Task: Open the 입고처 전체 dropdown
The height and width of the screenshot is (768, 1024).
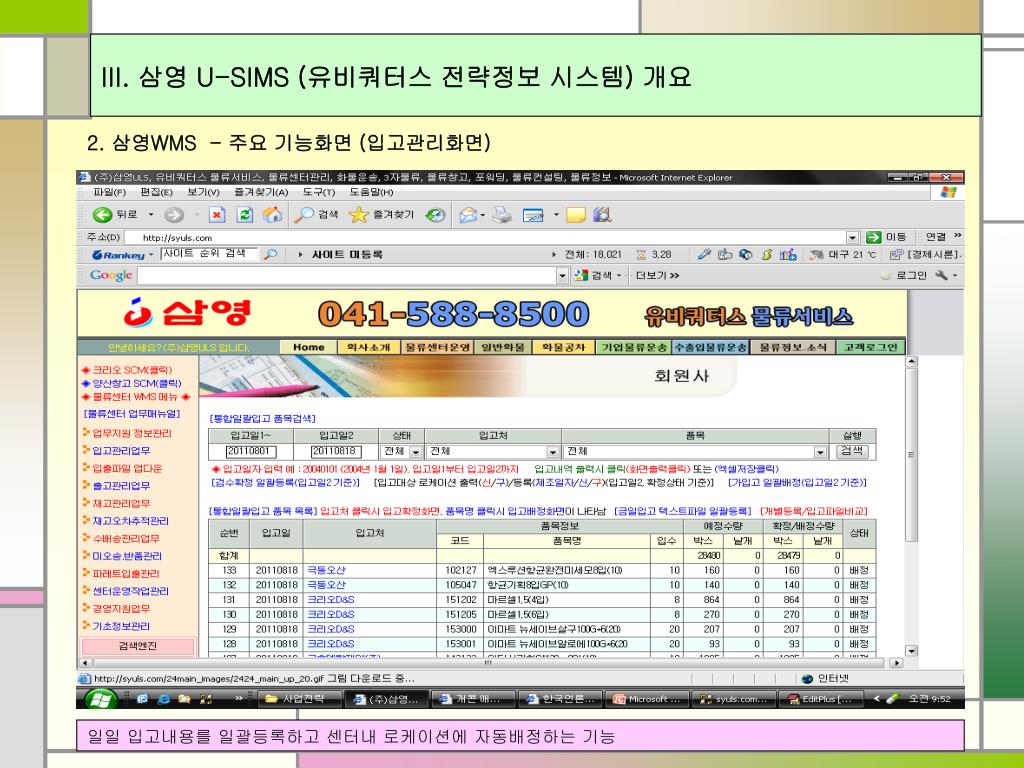Action: click(x=493, y=452)
